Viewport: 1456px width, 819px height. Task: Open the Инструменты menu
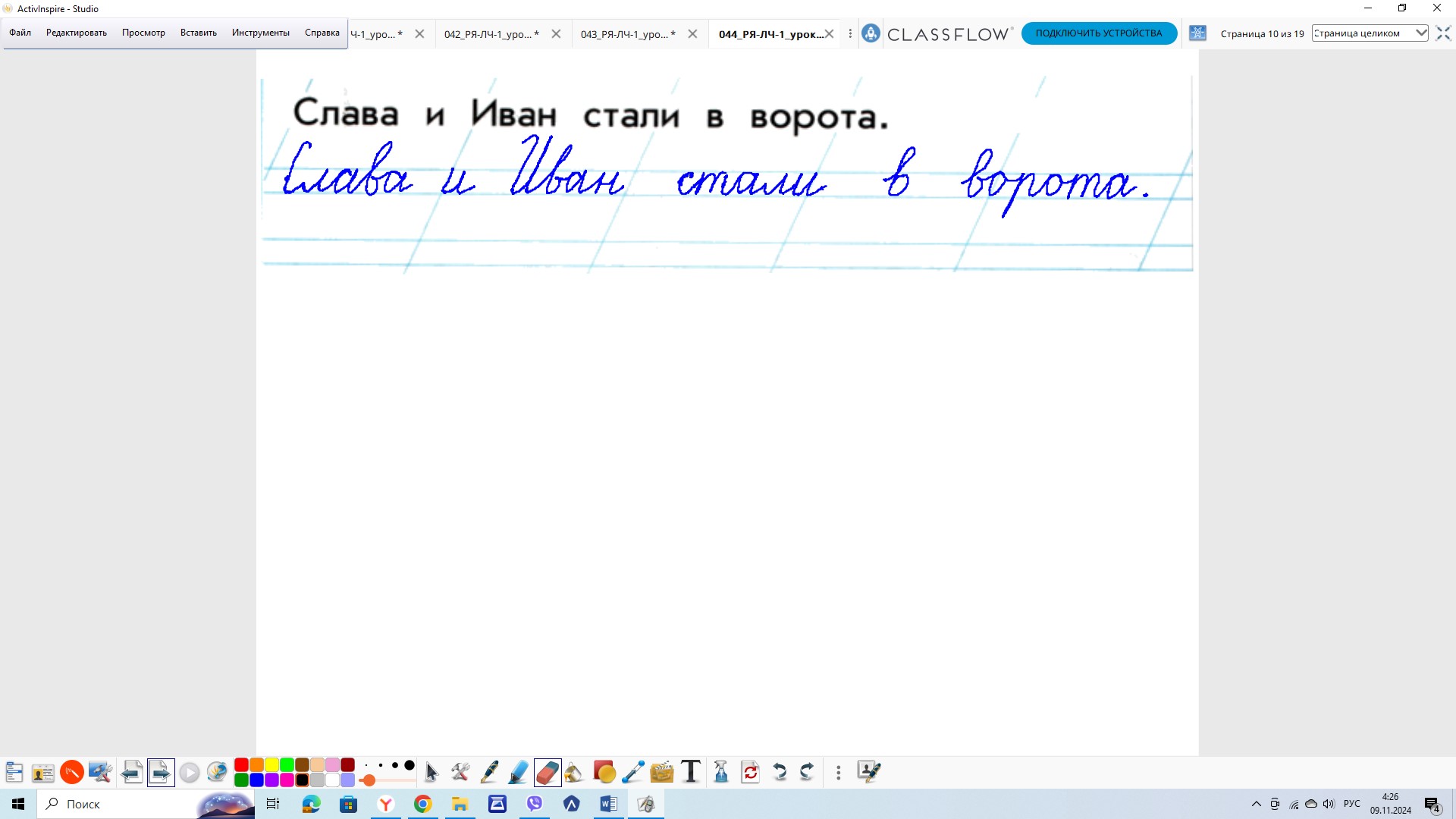point(261,33)
